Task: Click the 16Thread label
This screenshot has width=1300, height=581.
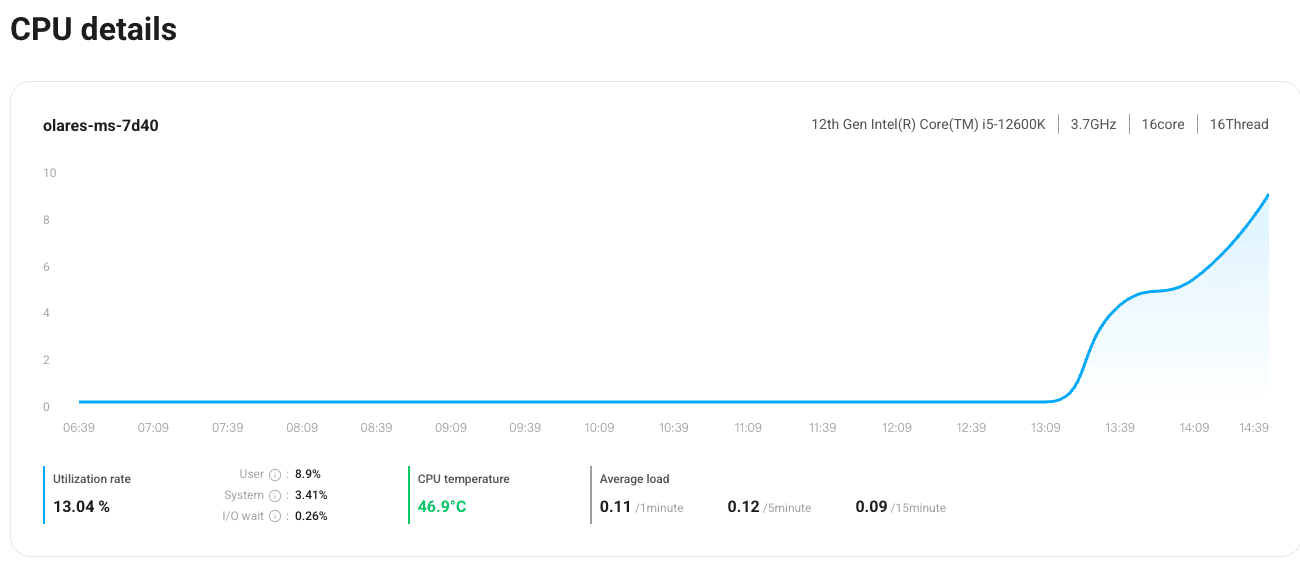Action: point(1239,125)
